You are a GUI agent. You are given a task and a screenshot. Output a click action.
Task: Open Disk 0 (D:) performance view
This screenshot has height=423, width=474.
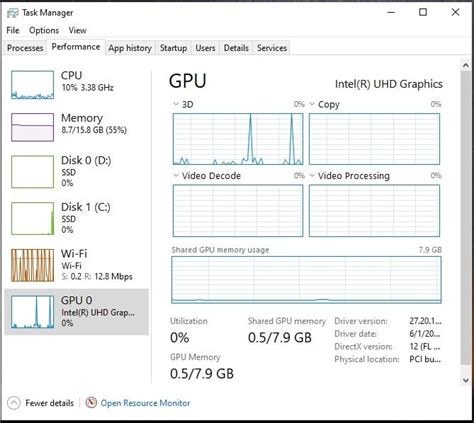pos(76,172)
